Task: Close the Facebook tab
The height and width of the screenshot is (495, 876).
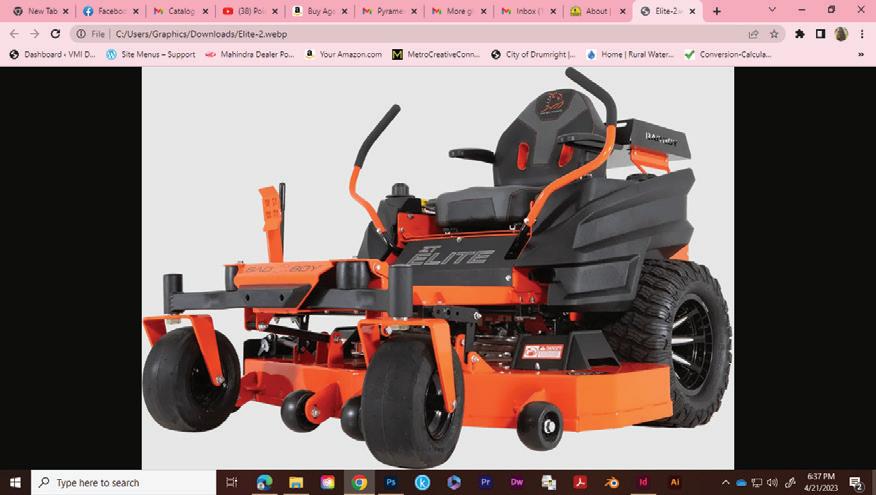Action: [136, 11]
